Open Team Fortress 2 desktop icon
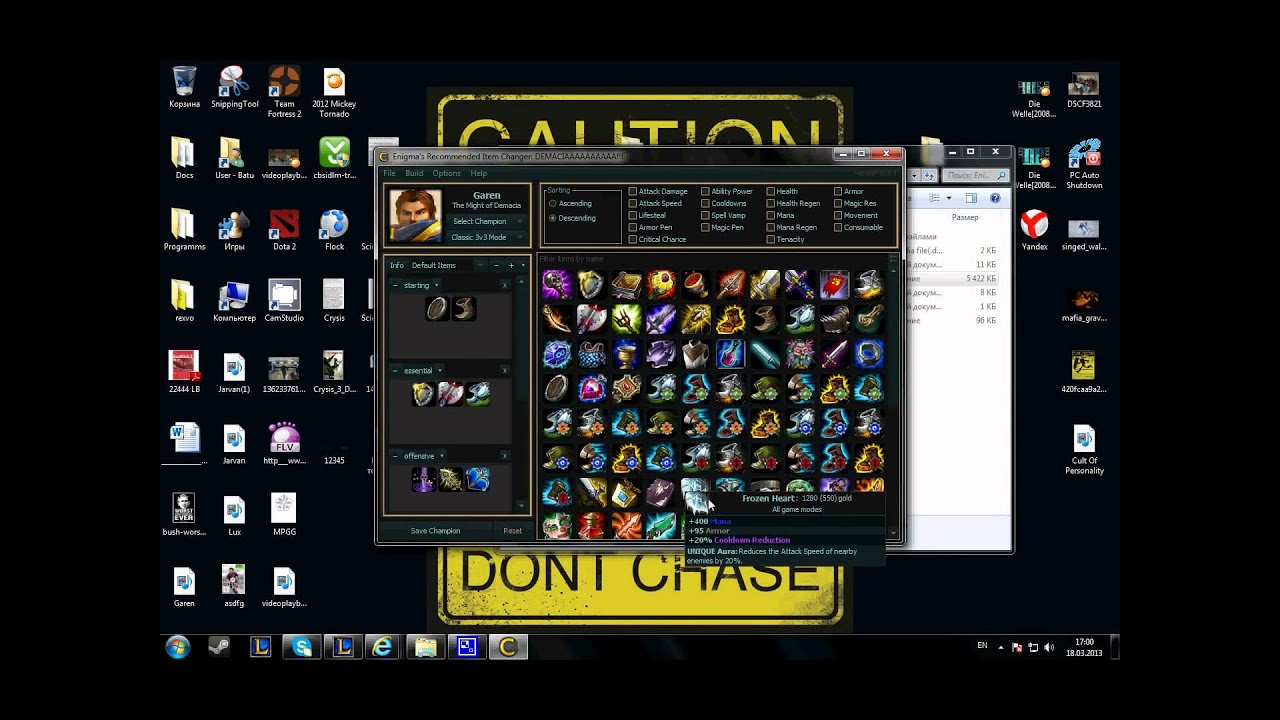This screenshot has width=1280, height=720. coord(284,93)
